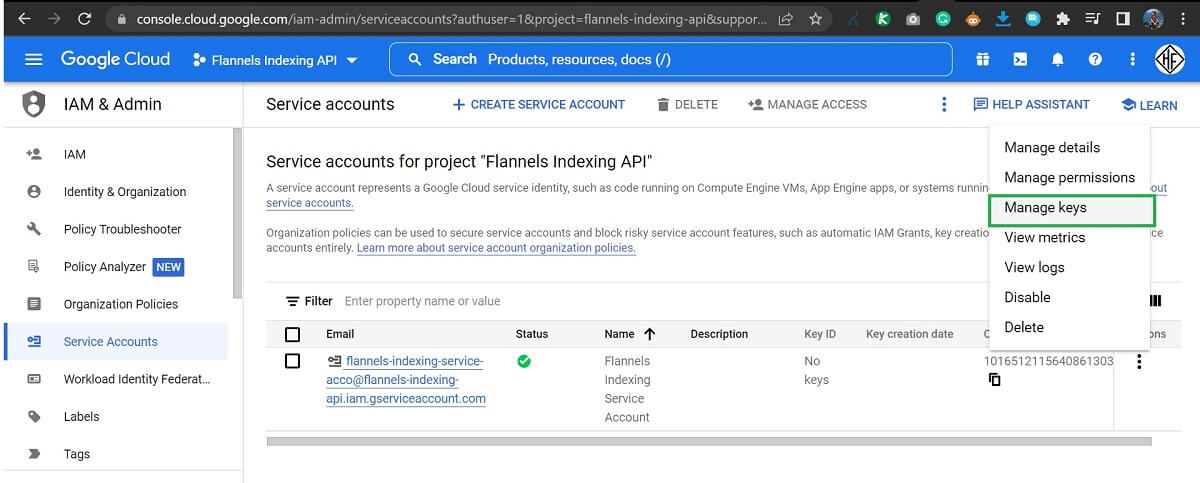This screenshot has height=483, width=1200.
Task: Click the free trial gift icon
Action: click(983, 60)
